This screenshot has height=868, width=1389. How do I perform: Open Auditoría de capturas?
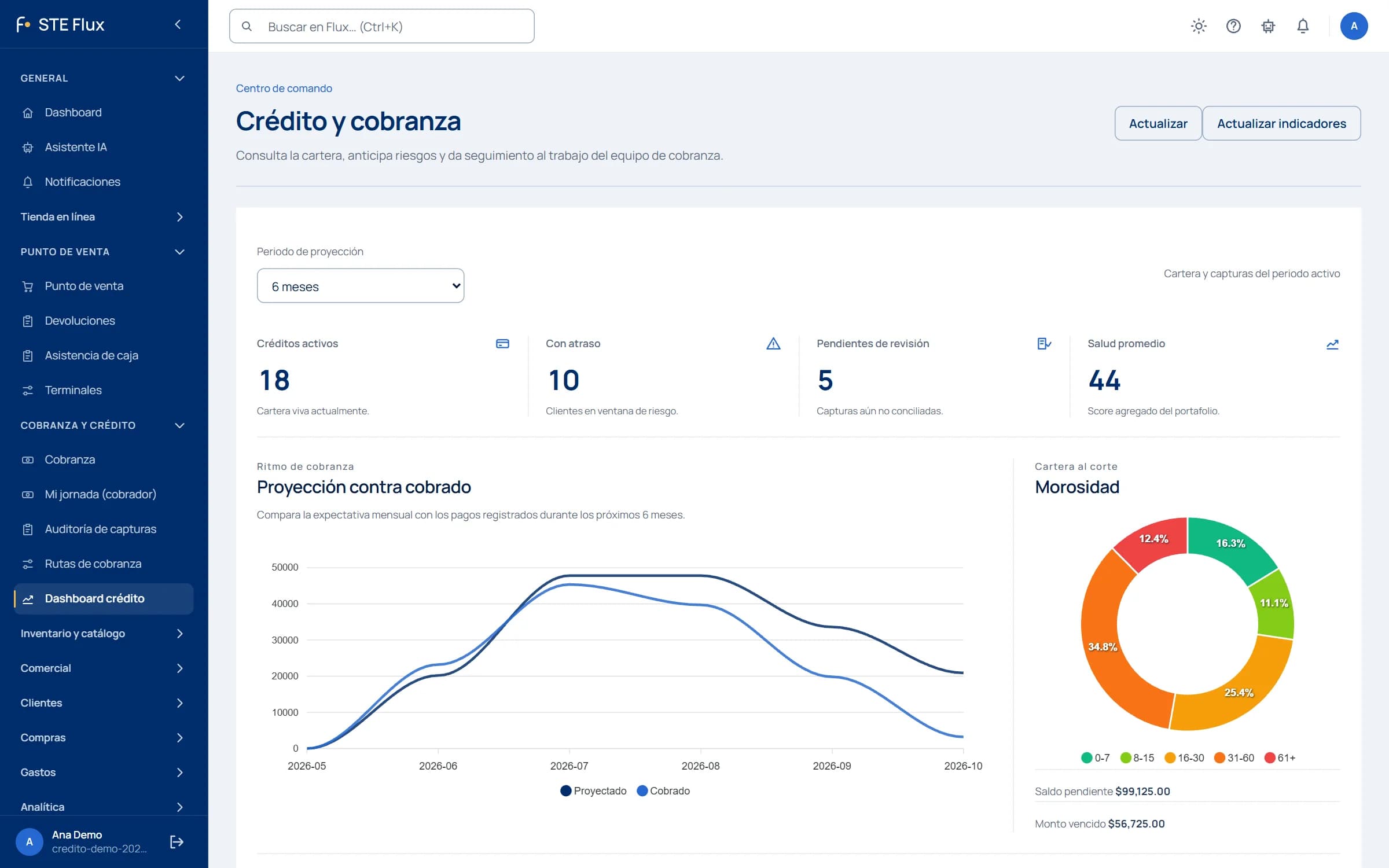(x=103, y=529)
